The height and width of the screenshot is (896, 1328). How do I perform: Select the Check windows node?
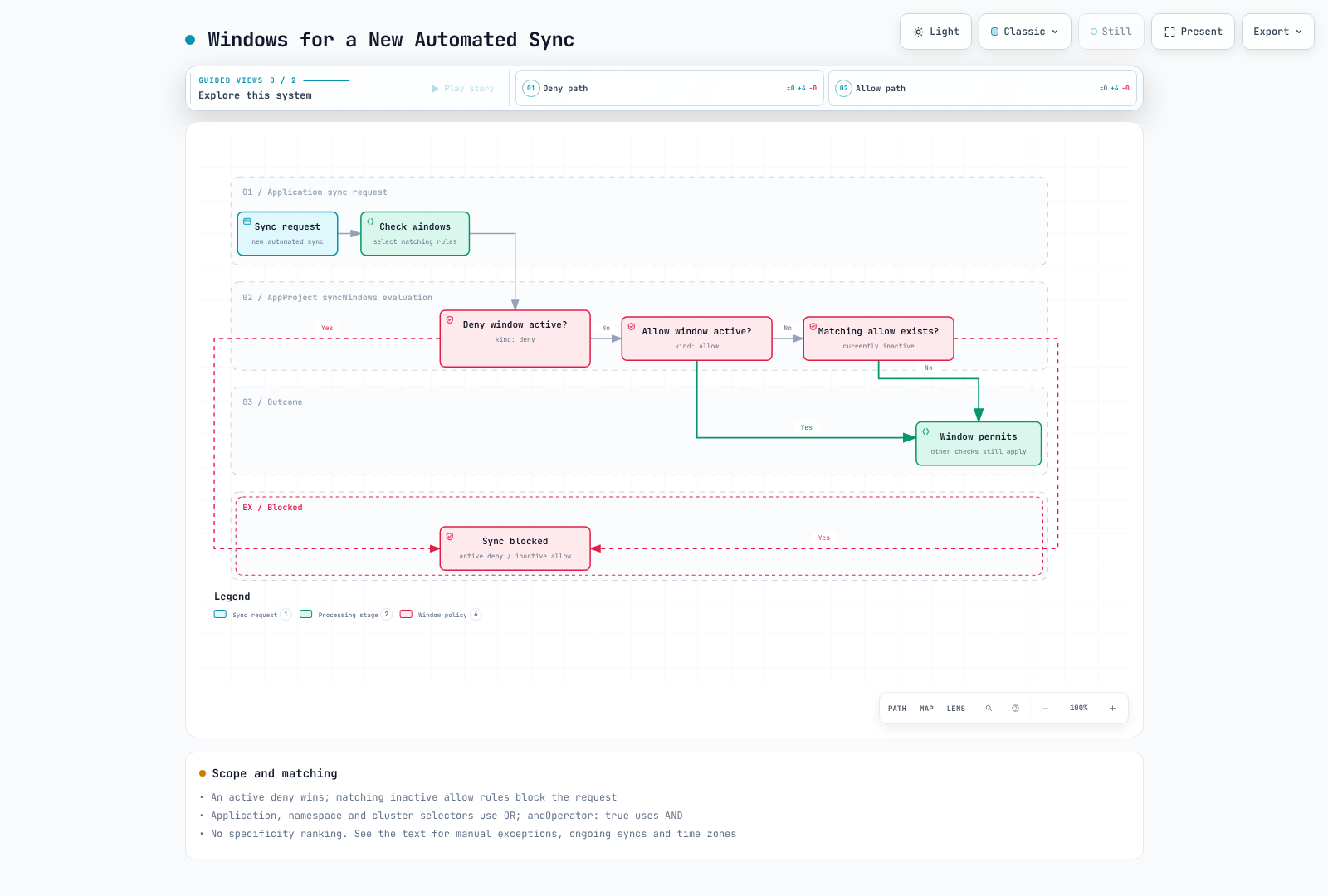[x=415, y=233]
